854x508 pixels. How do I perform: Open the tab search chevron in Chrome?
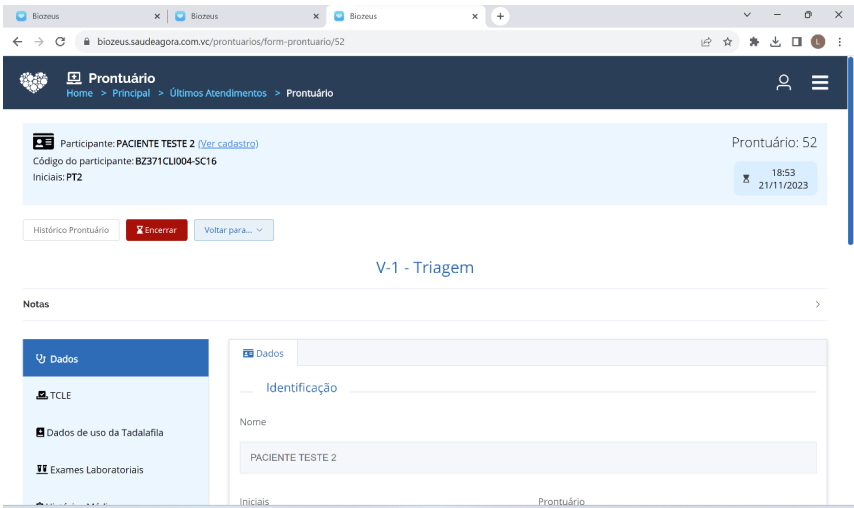[746, 15]
